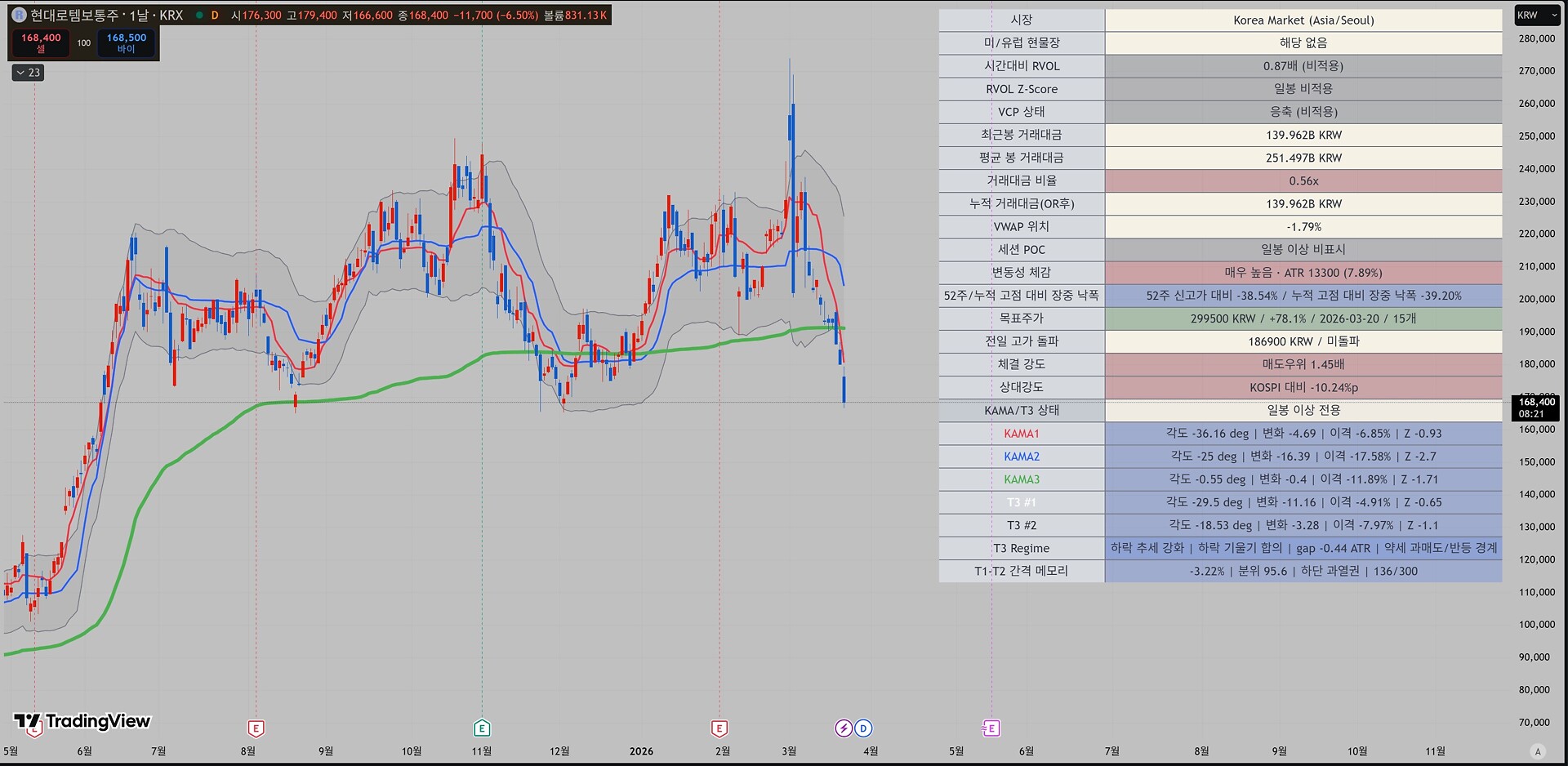1568x766 pixels.
Task: Click the green market status dot
Action: pos(198,15)
